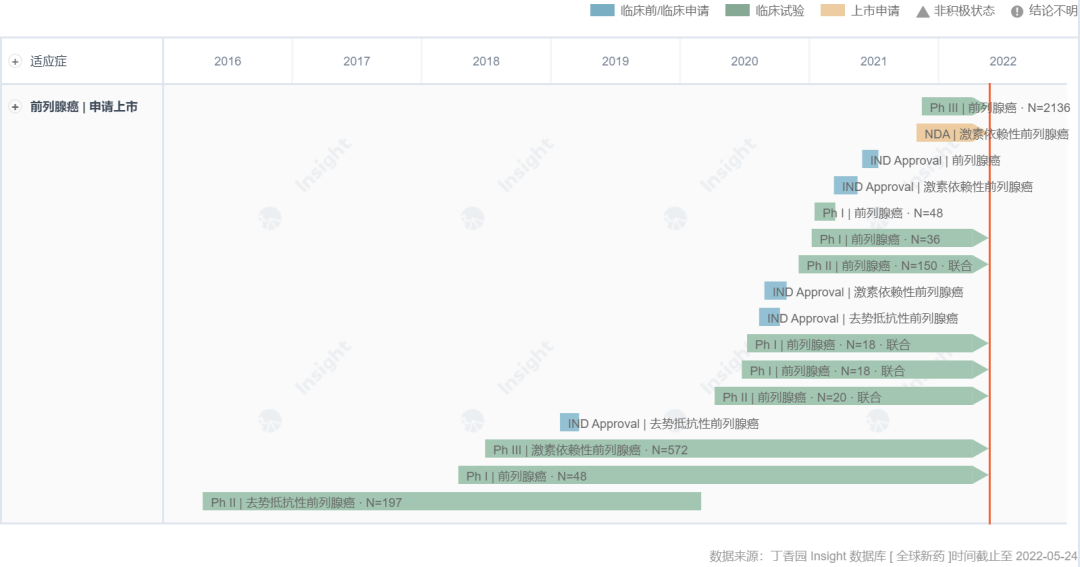The width and height of the screenshot is (1080, 567).
Task: Click the green 临床试验 legend swatch
Action: click(x=737, y=11)
